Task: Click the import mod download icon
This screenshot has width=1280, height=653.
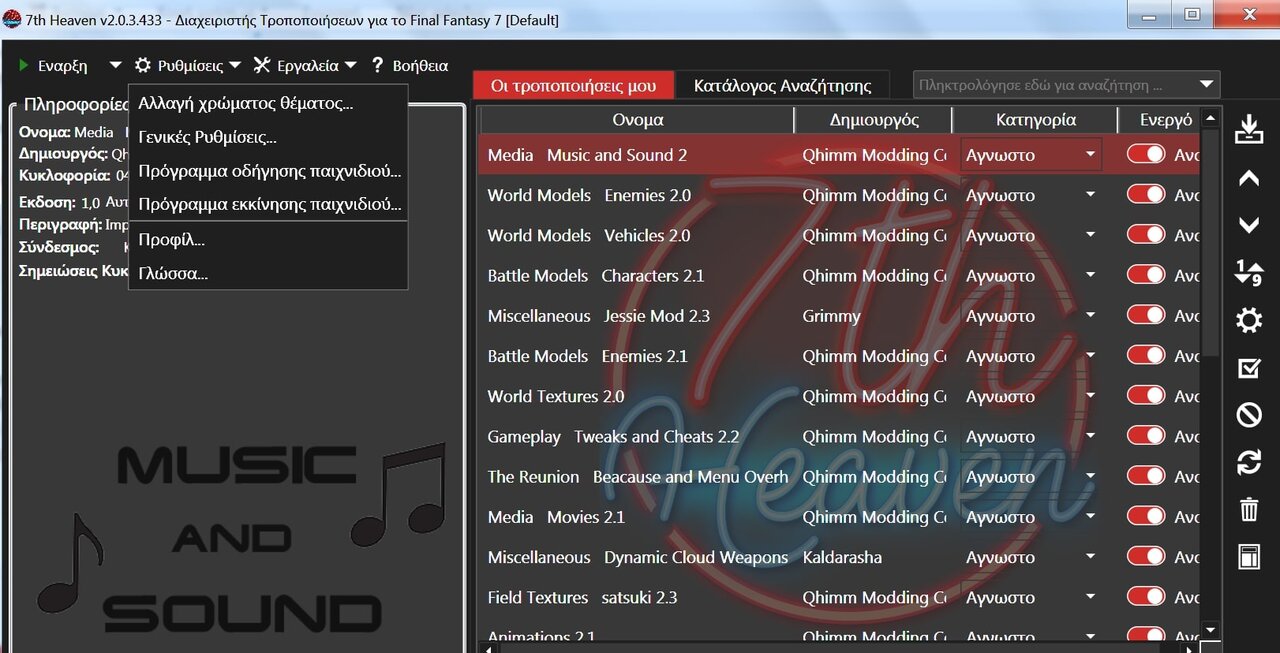Action: 1249,131
